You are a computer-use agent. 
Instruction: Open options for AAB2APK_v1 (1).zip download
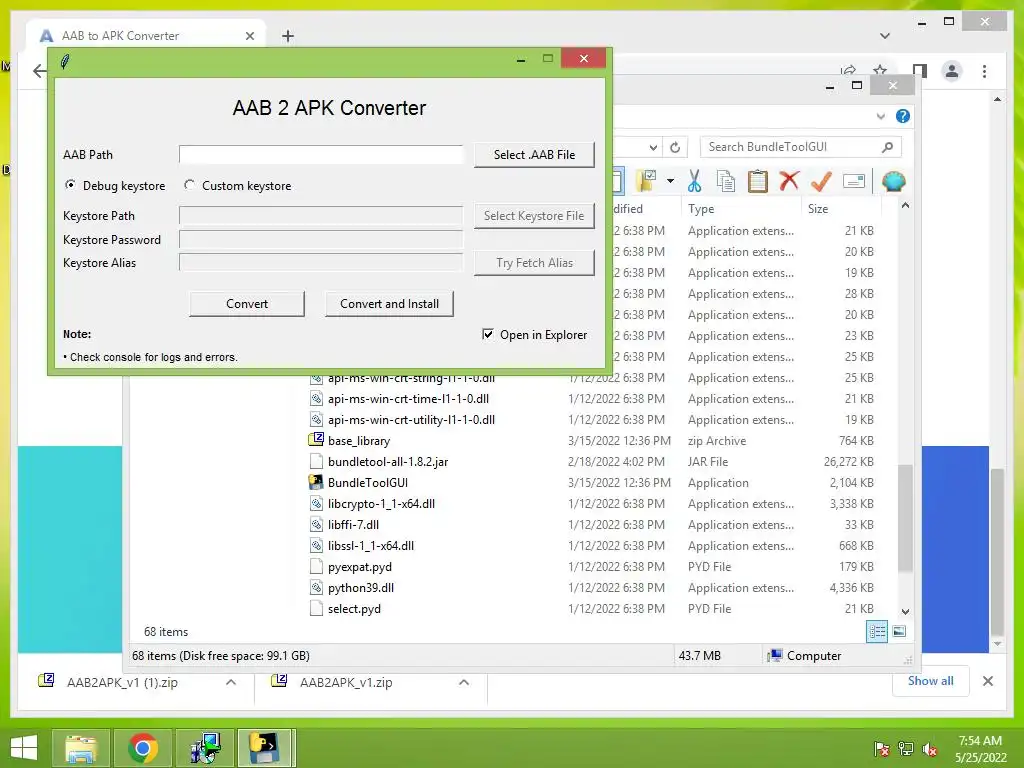click(231, 682)
